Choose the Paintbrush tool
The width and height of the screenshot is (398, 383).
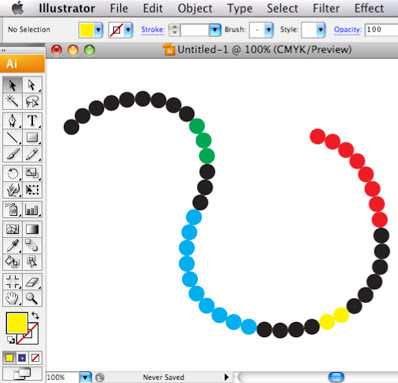pyautogui.click(x=12, y=154)
